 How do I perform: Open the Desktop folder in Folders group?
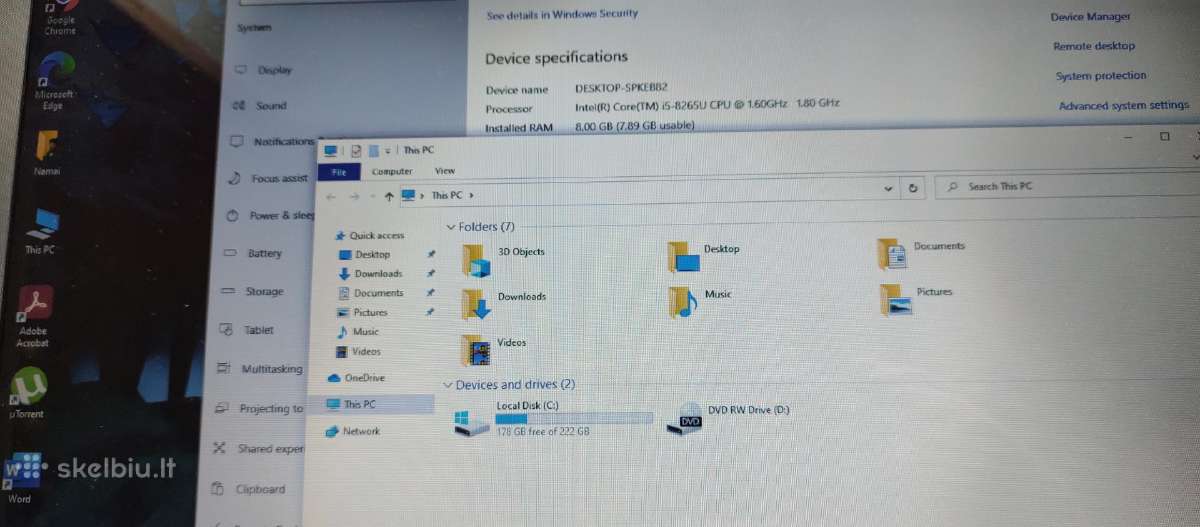point(685,256)
